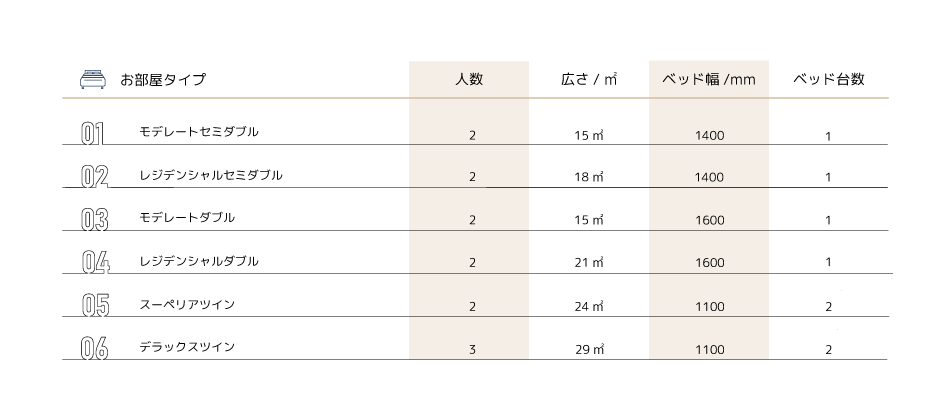Click the 06 outlined number icon

tap(95, 348)
